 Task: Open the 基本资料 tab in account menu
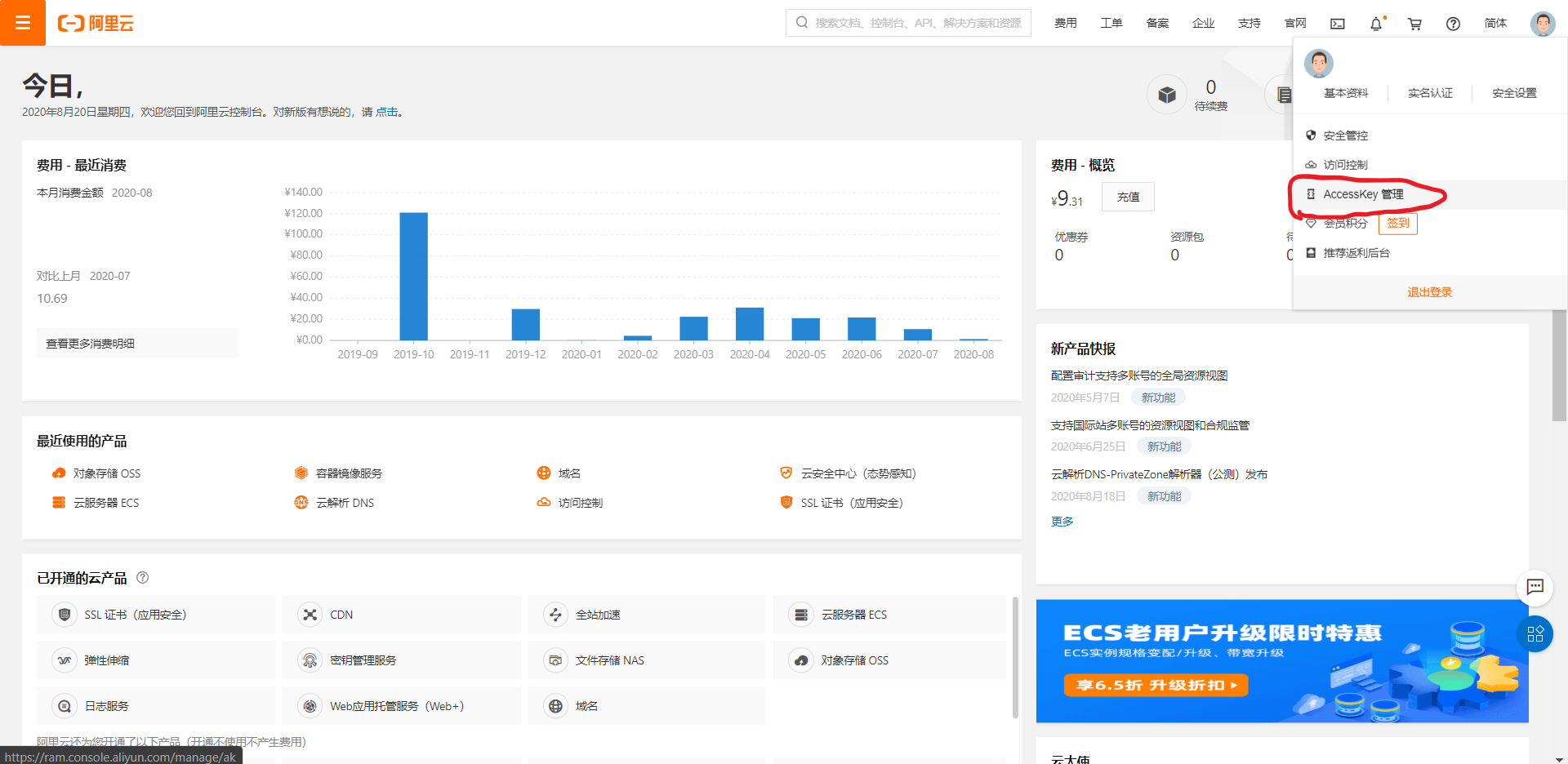point(1346,93)
